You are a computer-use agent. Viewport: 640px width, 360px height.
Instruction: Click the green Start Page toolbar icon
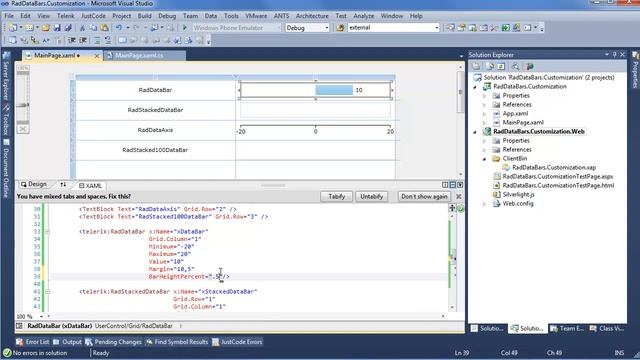click(x=506, y=28)
